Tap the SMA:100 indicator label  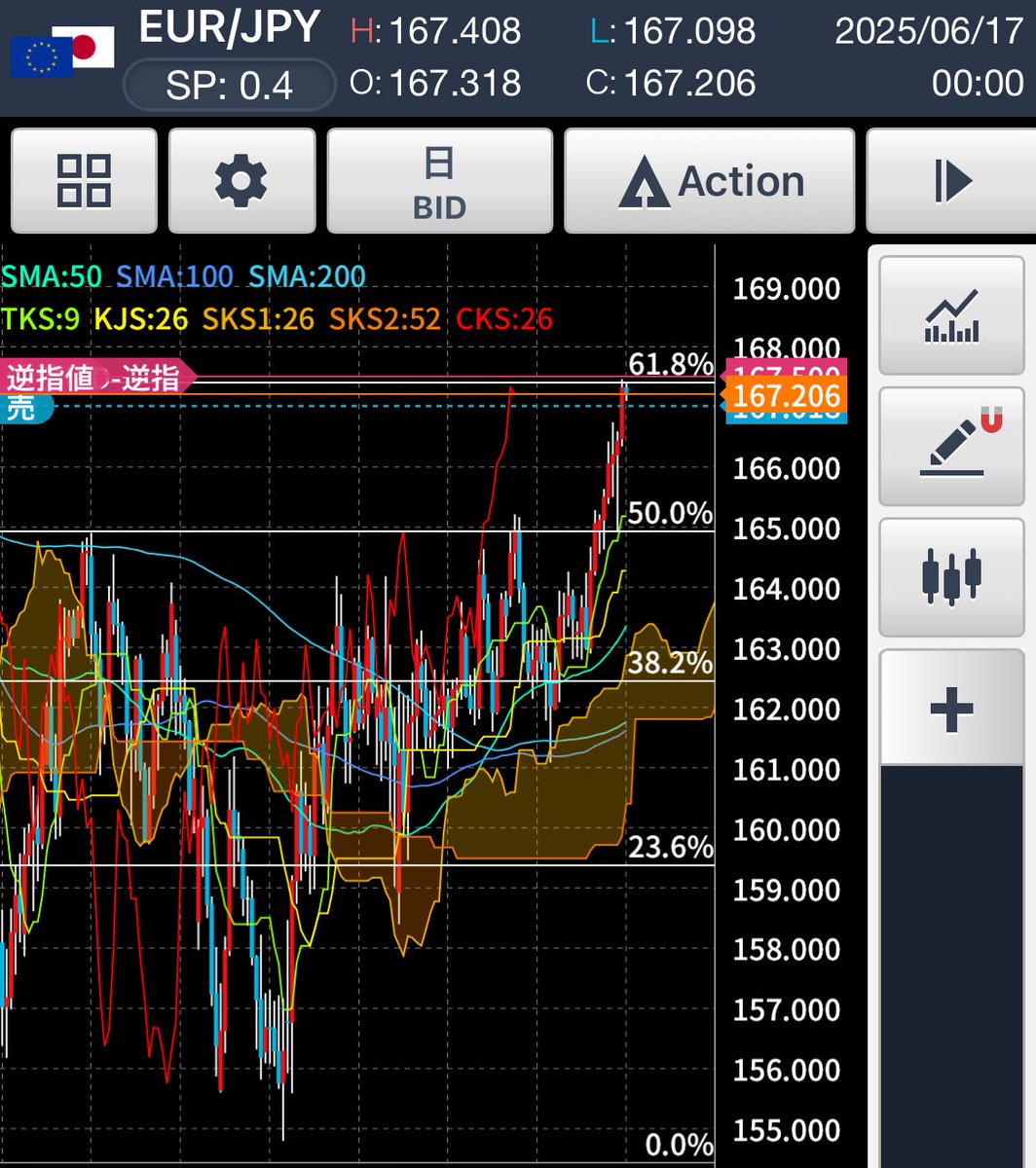tap(175, 276)
